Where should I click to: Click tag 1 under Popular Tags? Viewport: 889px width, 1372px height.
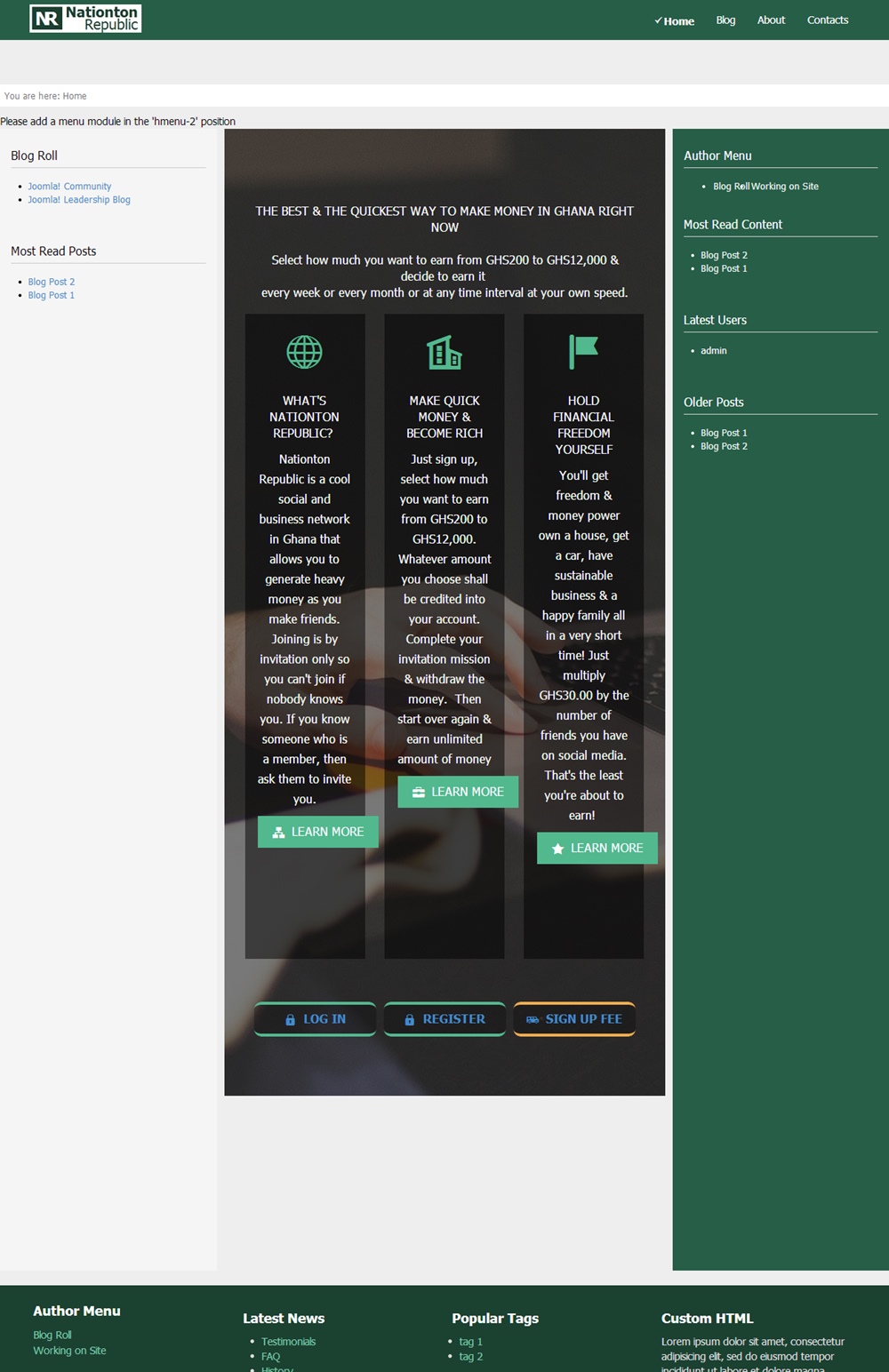[470, 1342]
